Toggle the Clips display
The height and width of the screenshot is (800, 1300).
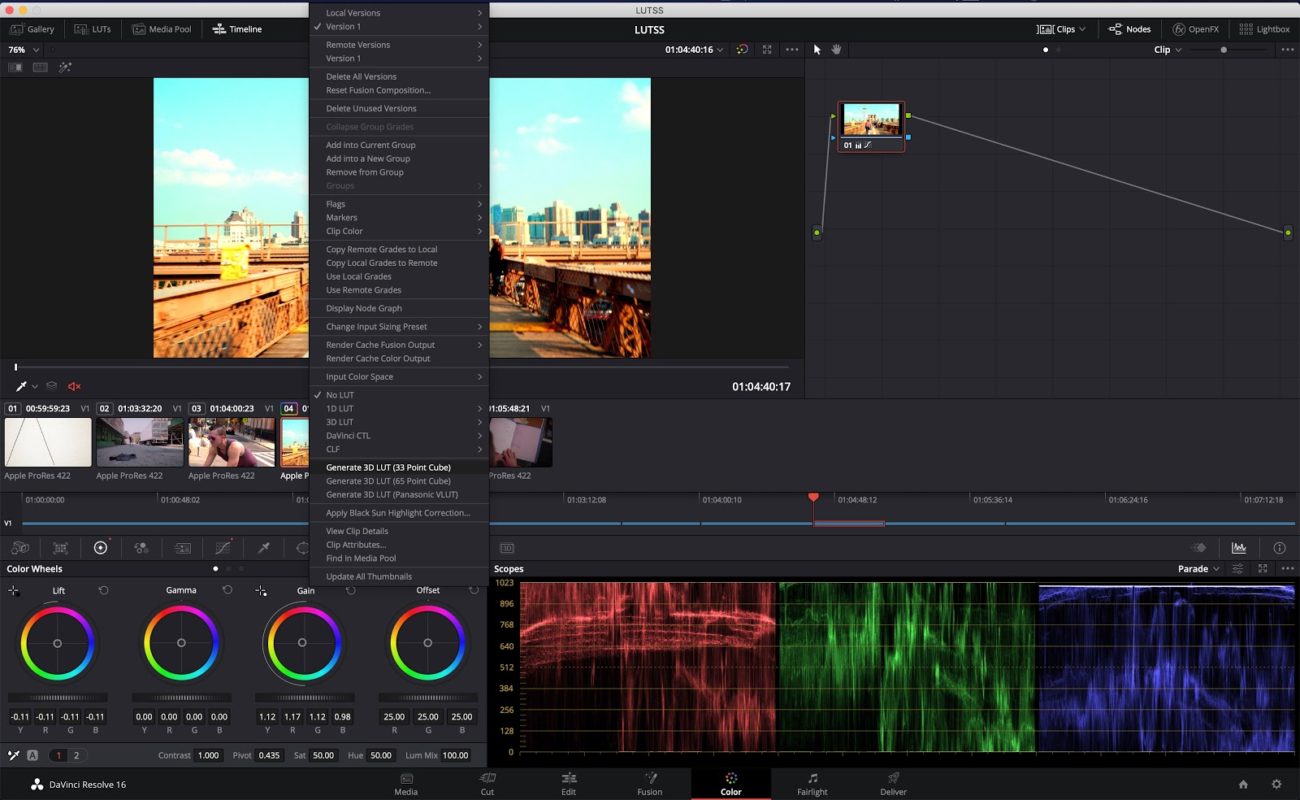coord(1060,28)
